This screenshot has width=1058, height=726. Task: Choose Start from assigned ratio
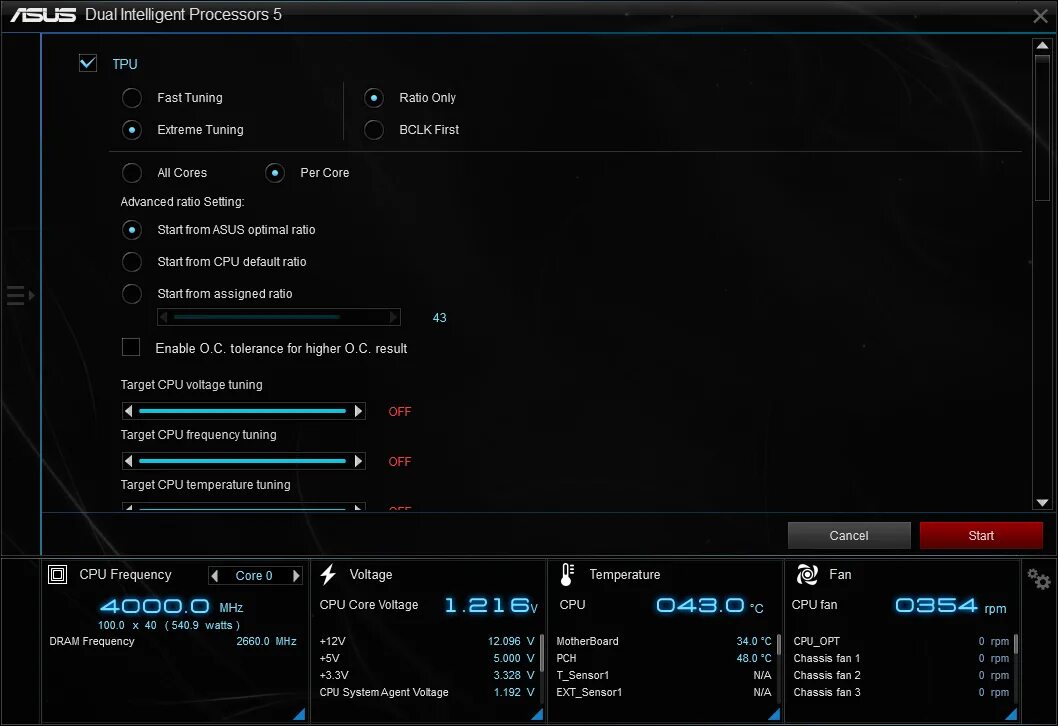coord(132,294)
